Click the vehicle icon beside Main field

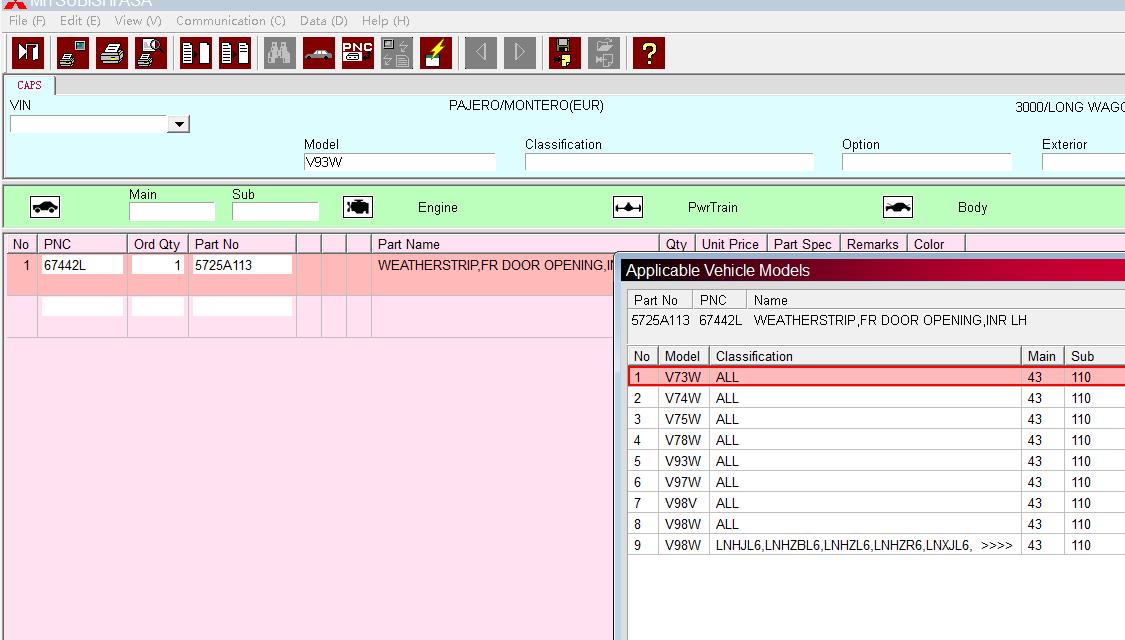(44, 207)
